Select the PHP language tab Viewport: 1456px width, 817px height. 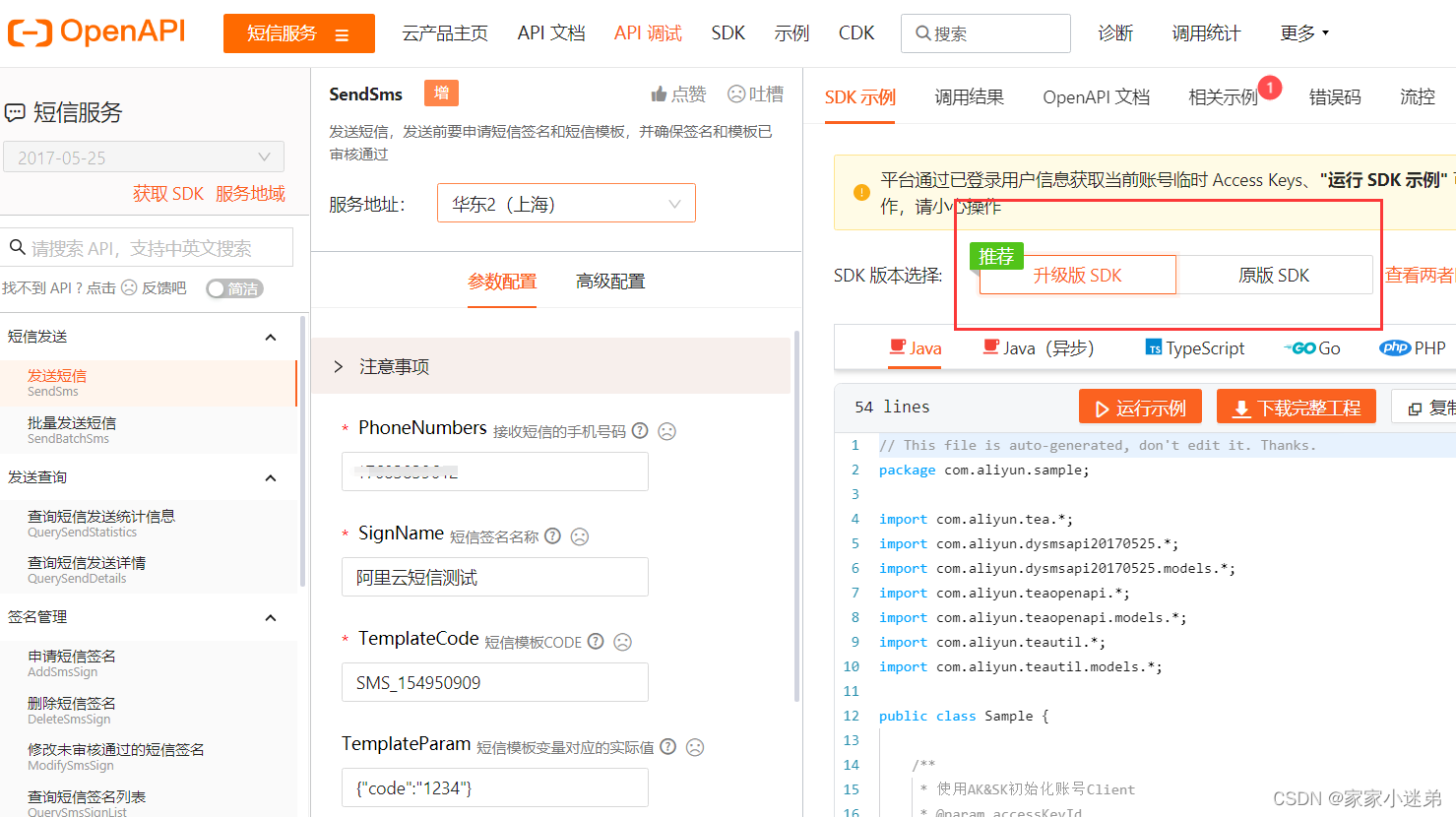coord(1413,347)
